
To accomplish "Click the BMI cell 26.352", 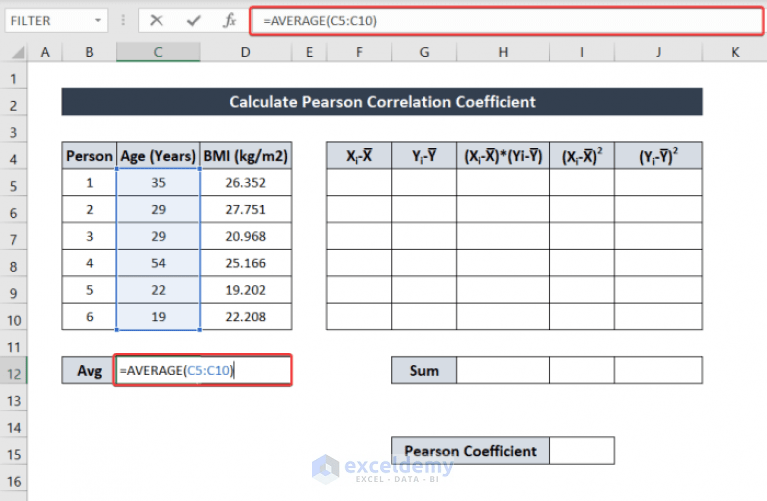I will point(246,182).
